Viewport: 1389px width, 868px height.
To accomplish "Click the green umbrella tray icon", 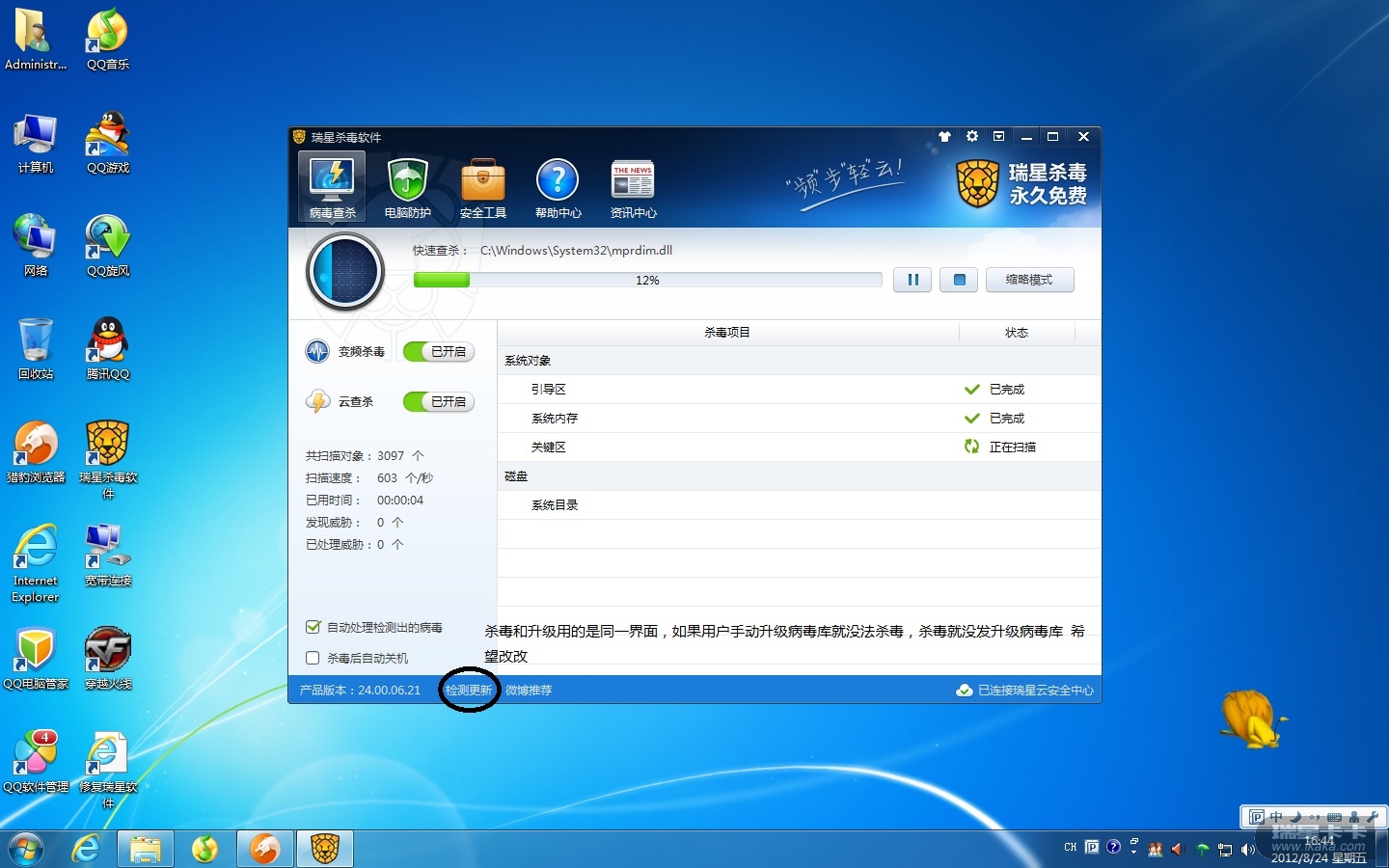I will 1202,849.
